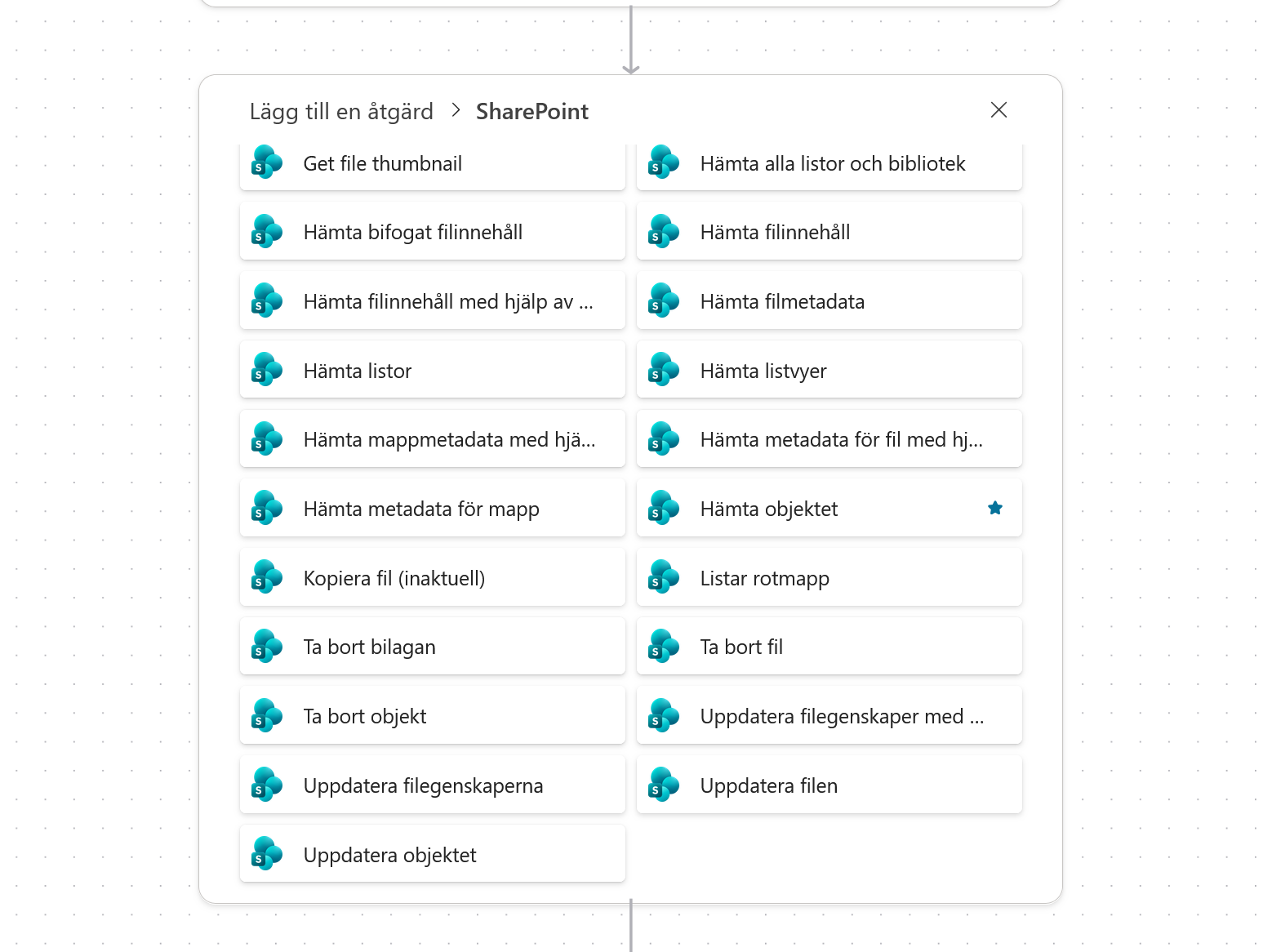
Task: Click the SharePoint icon beside Hämta metadata för mapp
Action: [x=267, y=509]
